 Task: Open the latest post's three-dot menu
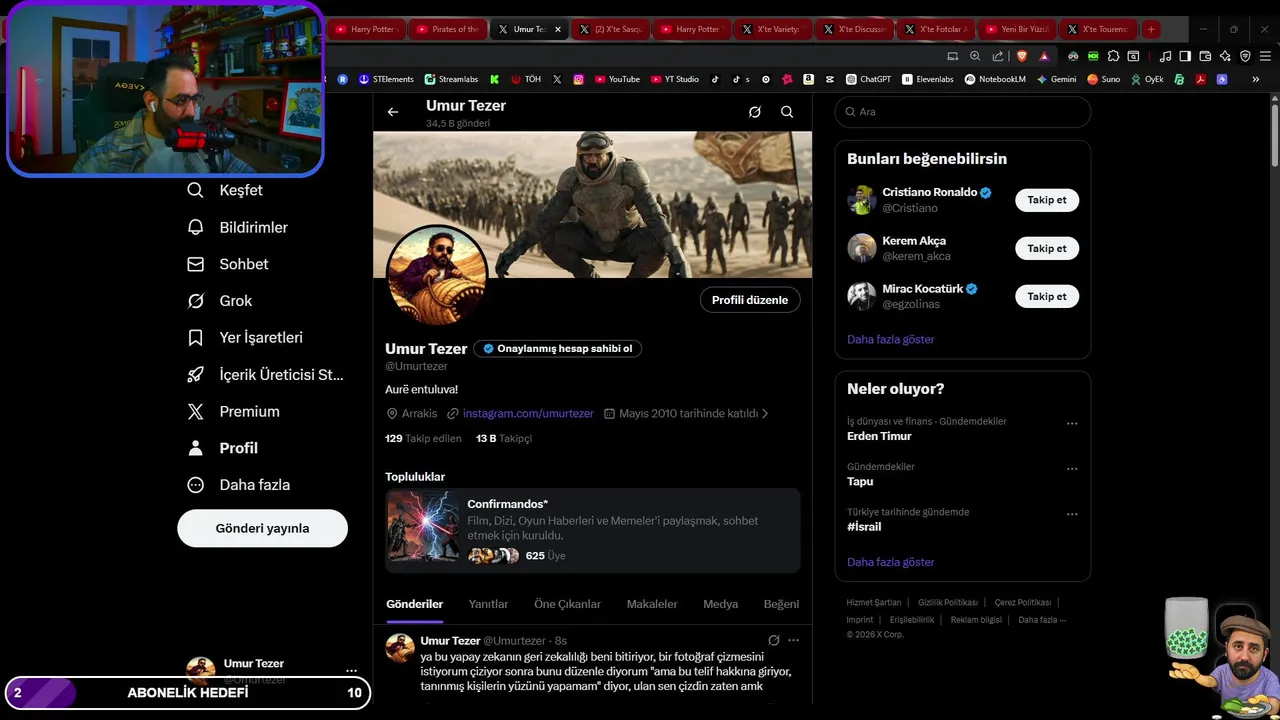[793, 640]
